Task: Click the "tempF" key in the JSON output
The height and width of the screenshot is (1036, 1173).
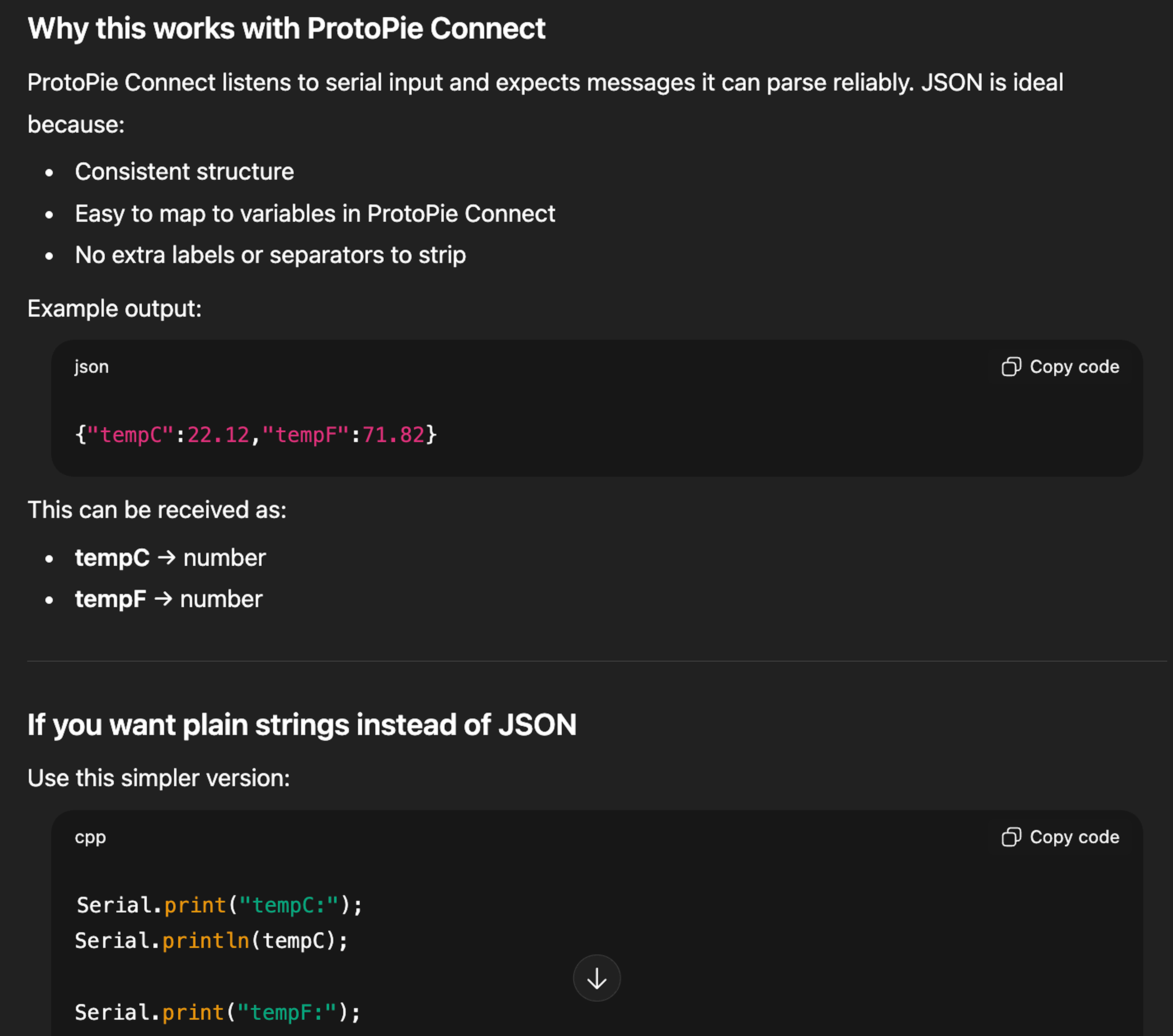Action: [x=305, y=434]
